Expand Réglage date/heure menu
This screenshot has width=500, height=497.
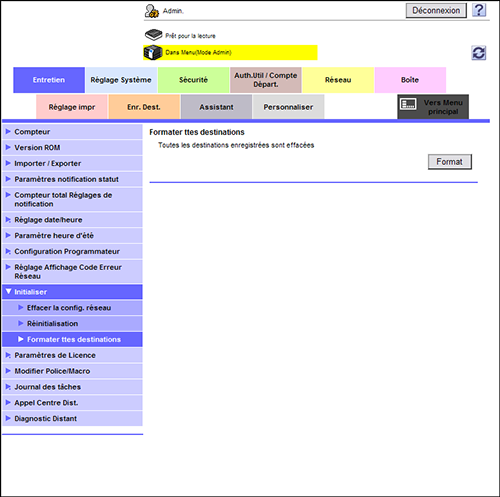pos(72,220)
